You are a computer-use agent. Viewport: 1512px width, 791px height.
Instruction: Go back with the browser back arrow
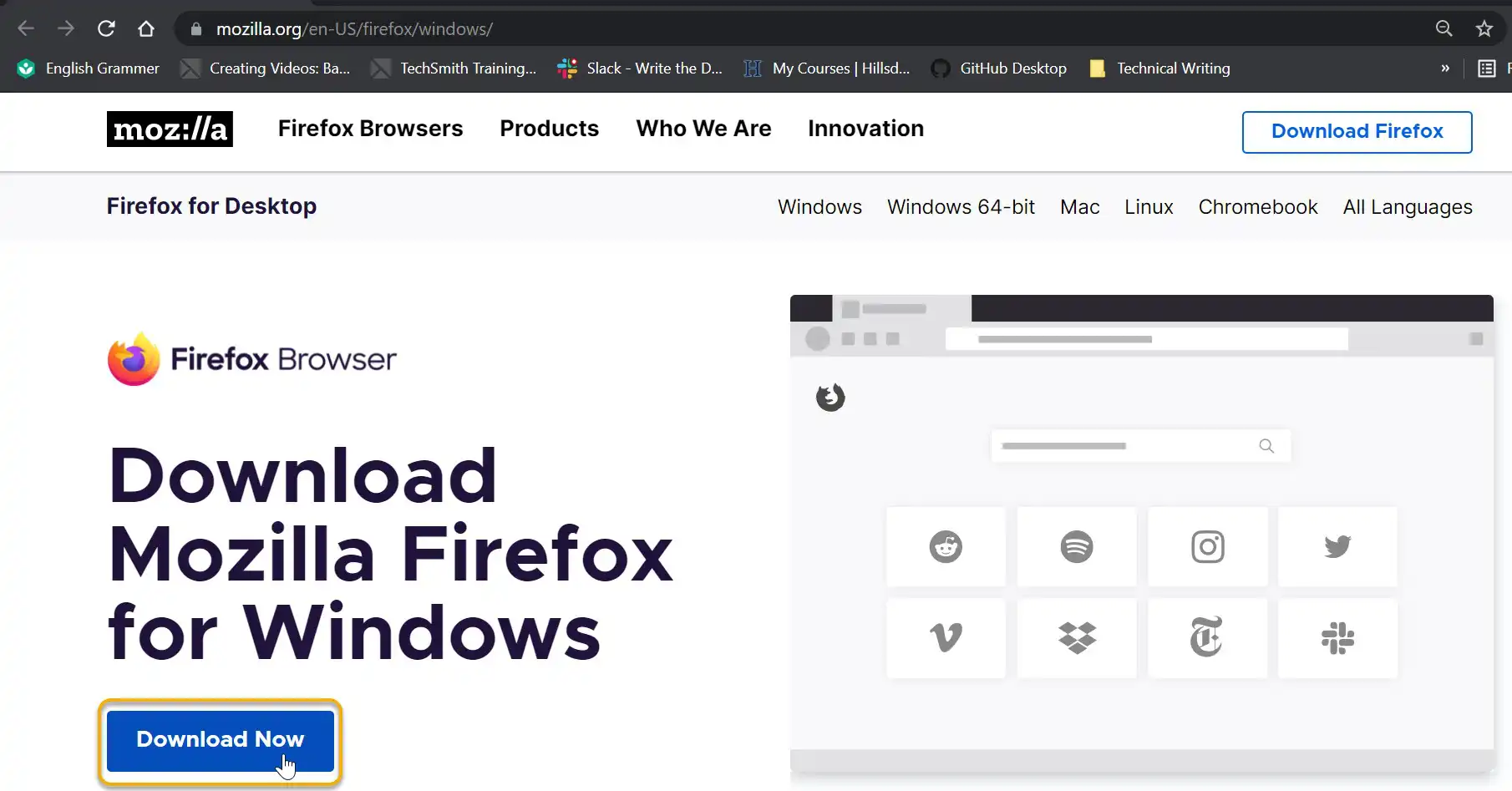coord(26,28)
